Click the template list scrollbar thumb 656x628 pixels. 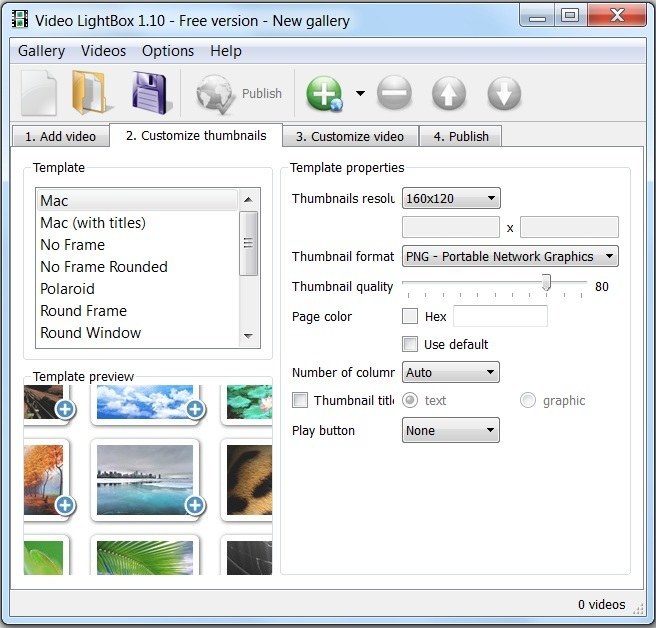248,243
